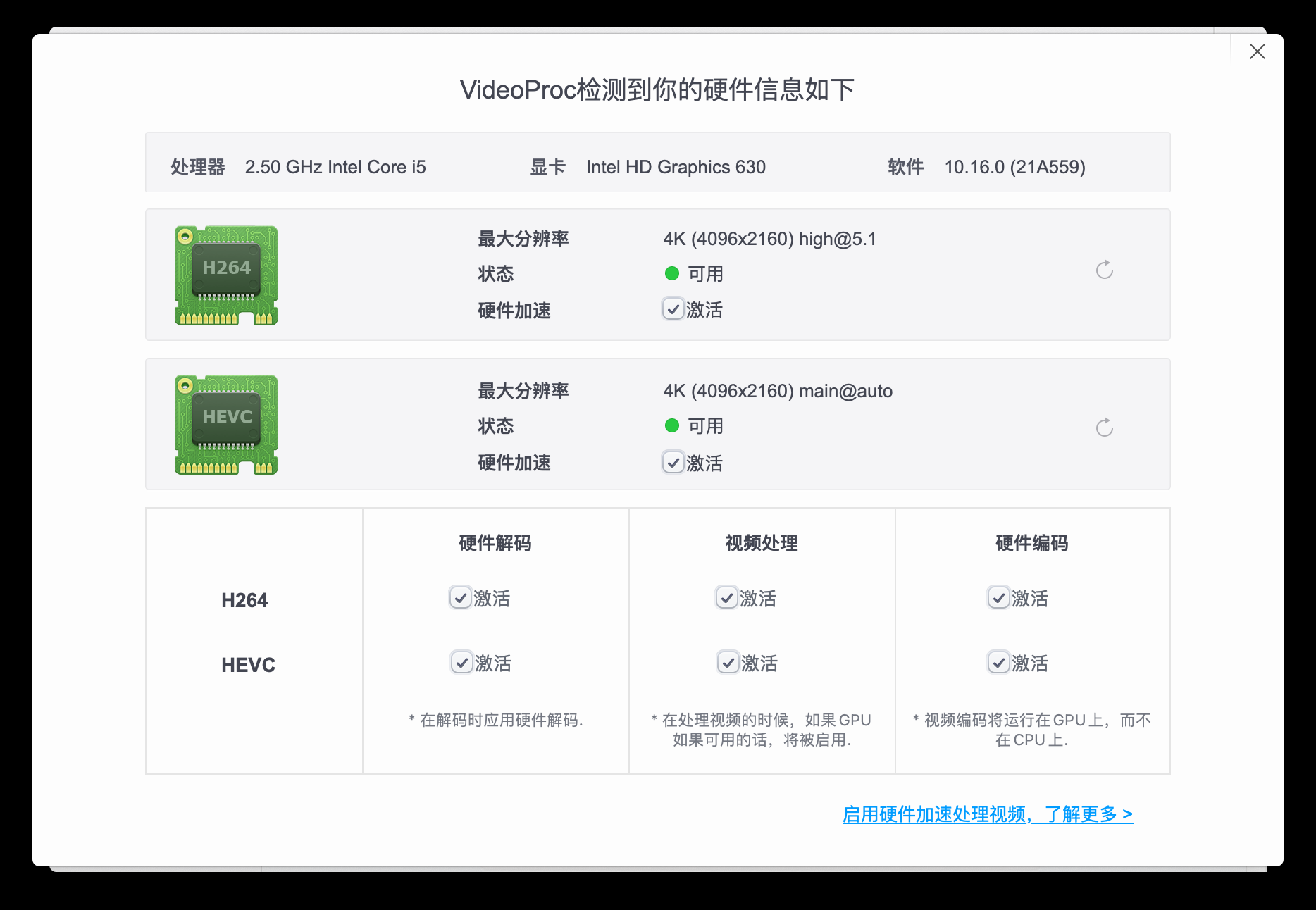
Task: Click the 显卡 label
Action: 548,167
